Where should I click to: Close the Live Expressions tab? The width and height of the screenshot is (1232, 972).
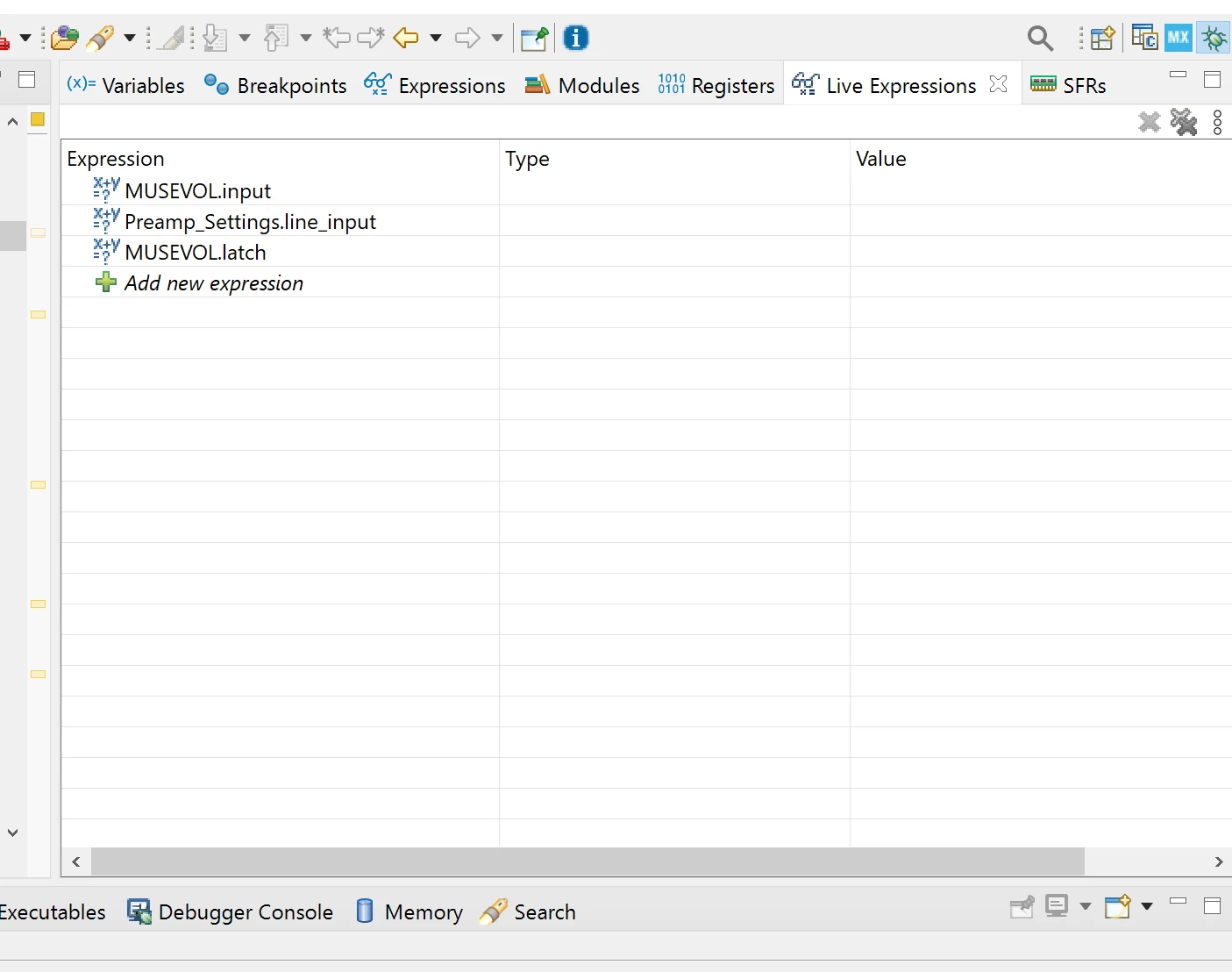pyautogui.click(x=998, y=84)
